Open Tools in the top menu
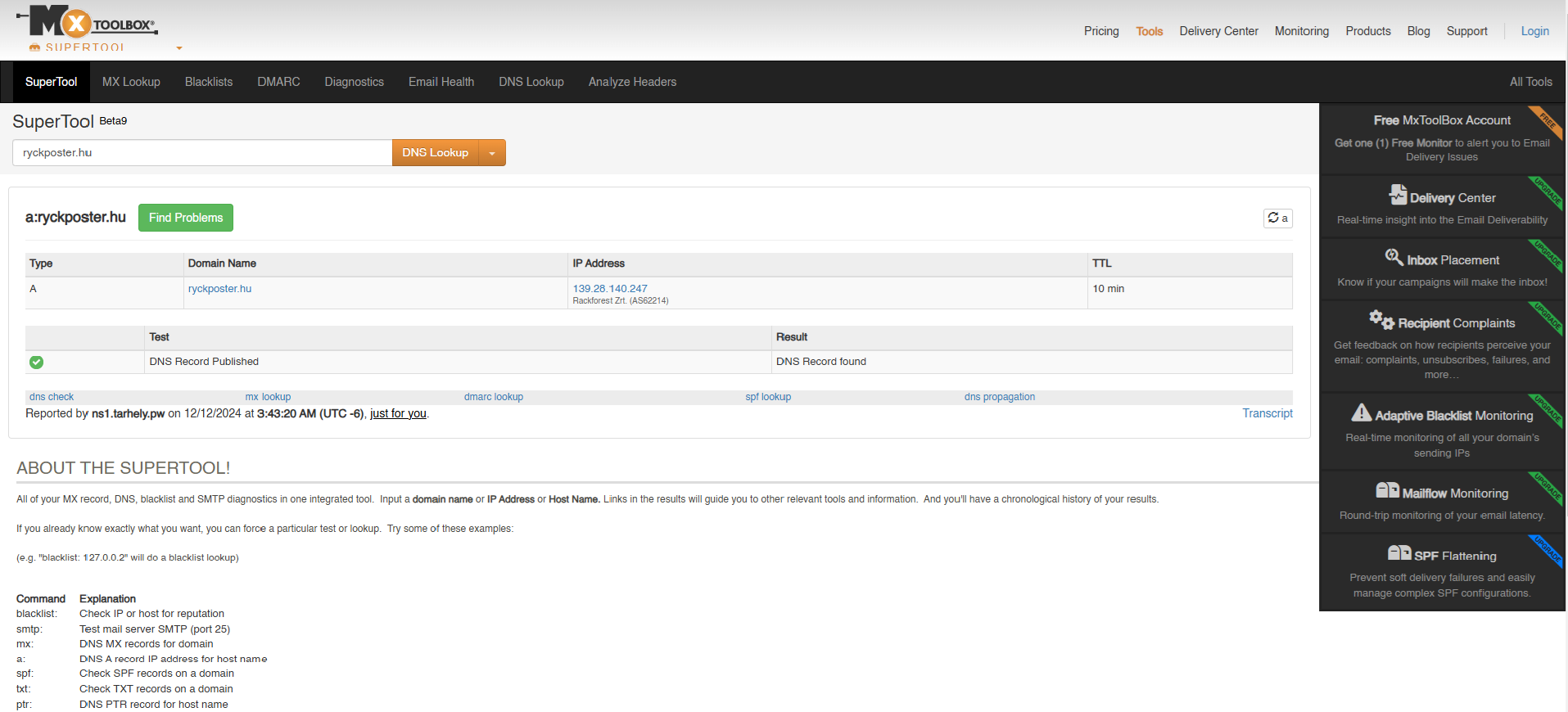1568x712 pixels. click(x=1149, y=31)
